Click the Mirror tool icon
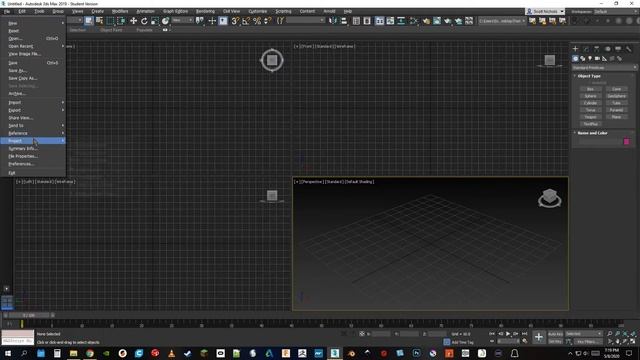 tap(333, 21)
